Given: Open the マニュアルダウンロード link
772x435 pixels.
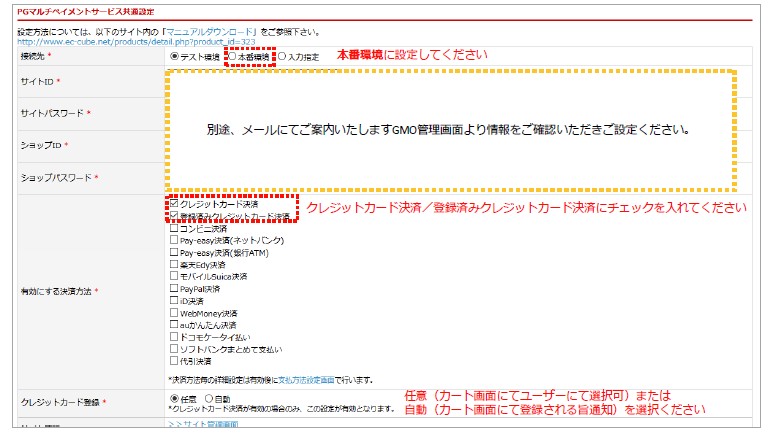Looking at the screenshot, I should [x=210, y=32].
